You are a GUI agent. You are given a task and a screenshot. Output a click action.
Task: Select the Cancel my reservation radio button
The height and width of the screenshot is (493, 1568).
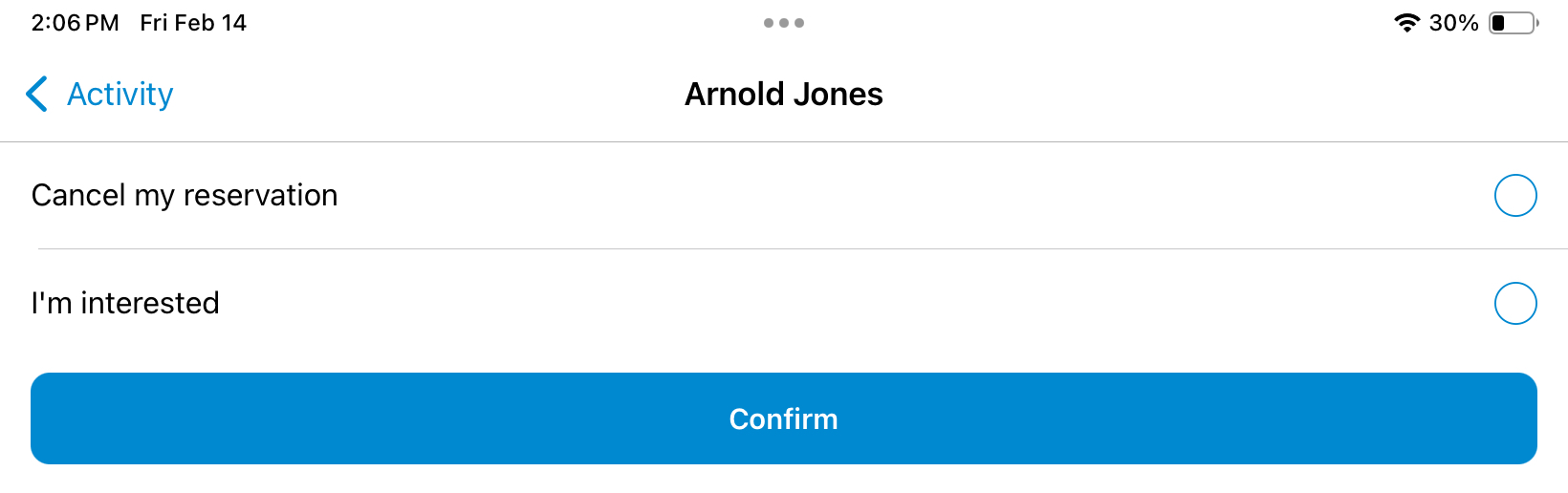click(x=1515, y=195)
